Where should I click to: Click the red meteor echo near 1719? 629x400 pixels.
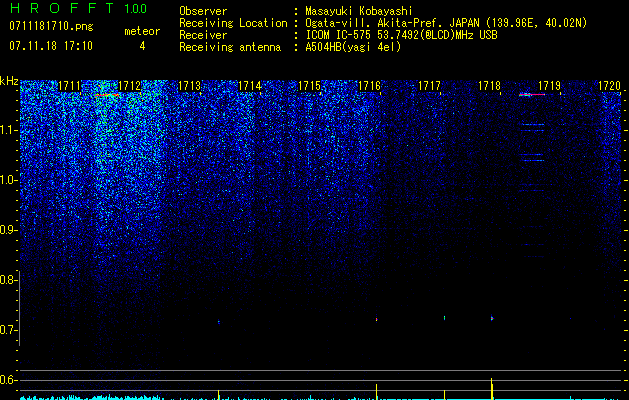click(x=532, y=95)
